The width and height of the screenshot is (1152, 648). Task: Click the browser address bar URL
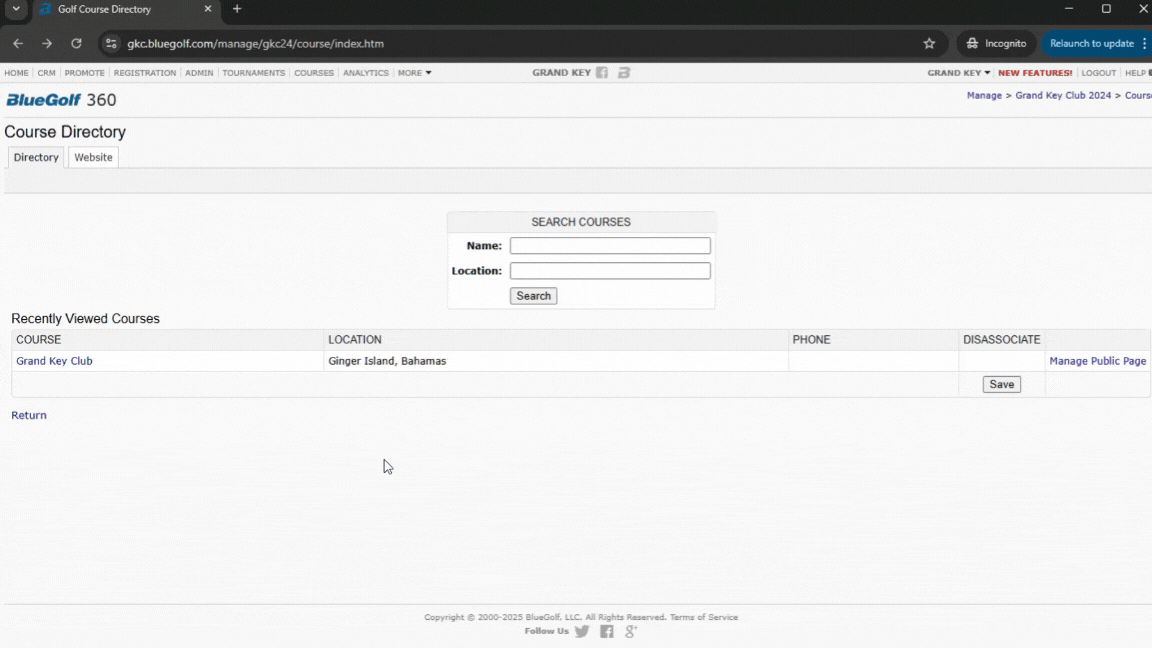256,43
